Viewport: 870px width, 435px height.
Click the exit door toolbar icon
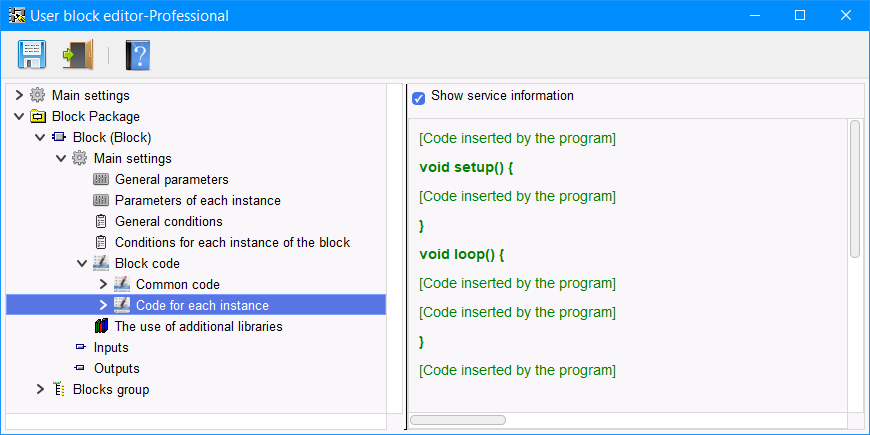coord(77,54)
